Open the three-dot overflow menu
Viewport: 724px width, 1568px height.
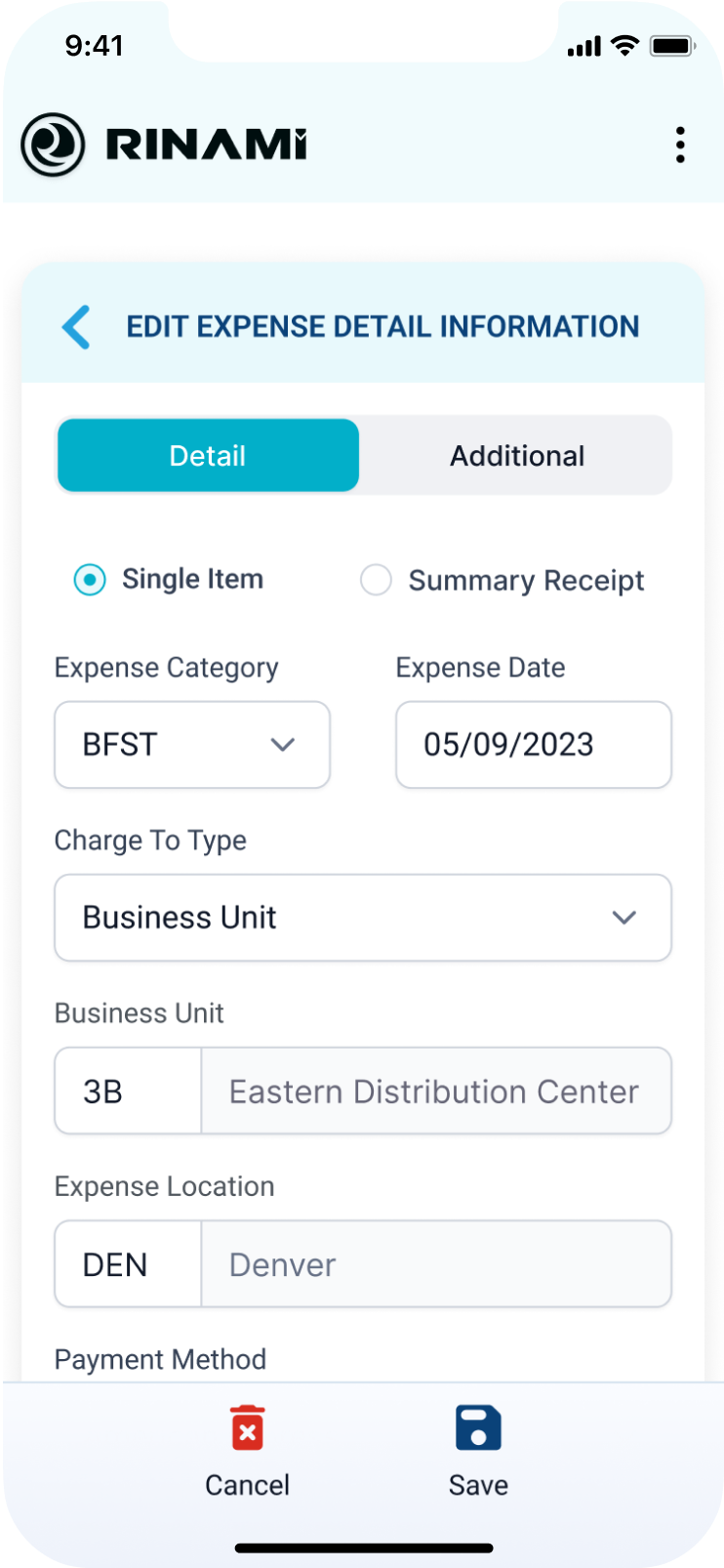[x=680, y=144]
